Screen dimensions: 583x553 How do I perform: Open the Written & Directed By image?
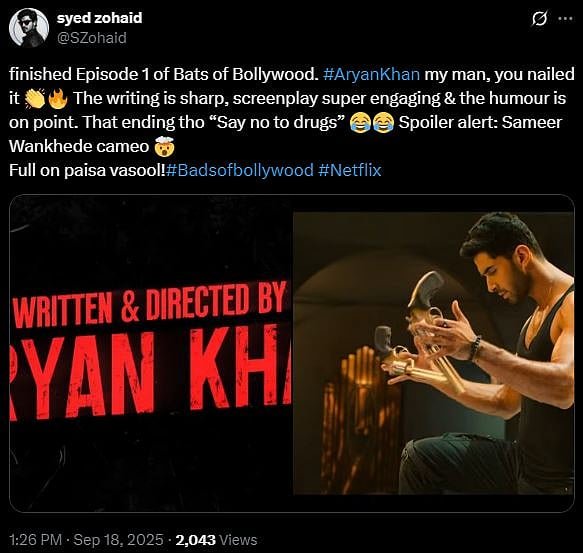tap(152, 353)
